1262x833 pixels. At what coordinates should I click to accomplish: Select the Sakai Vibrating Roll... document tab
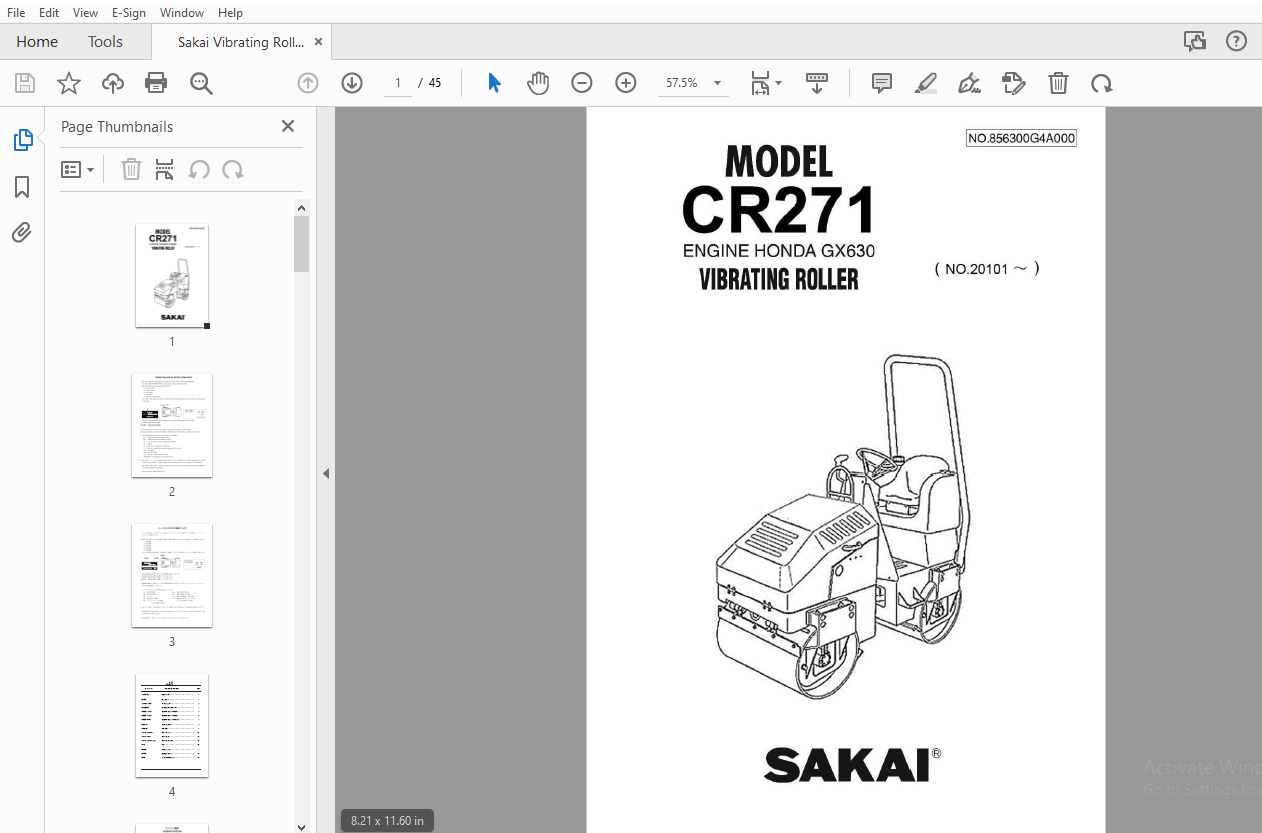click(241, 42)
